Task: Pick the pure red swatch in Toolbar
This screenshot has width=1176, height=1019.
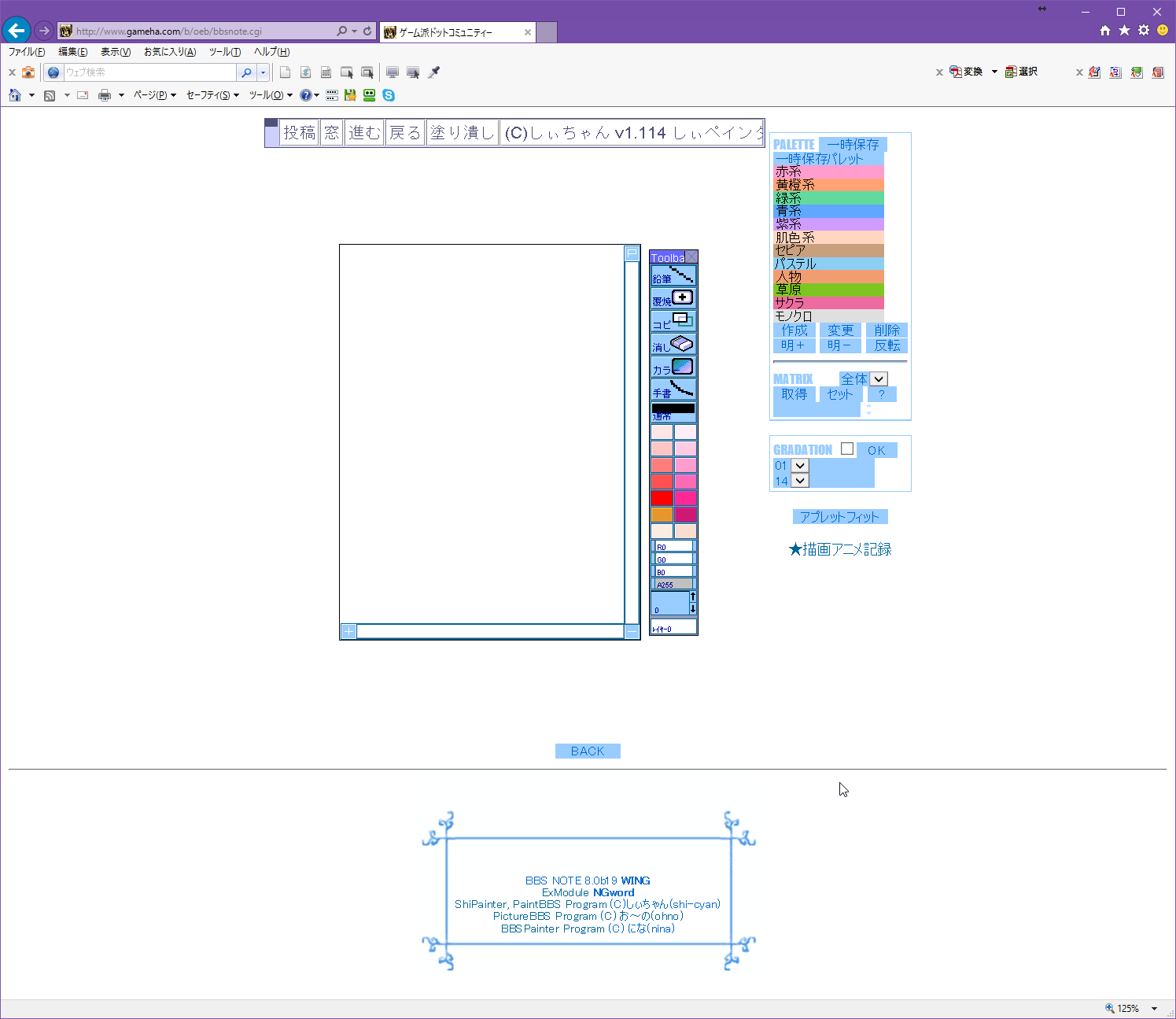Action: (x=662, y=498)
